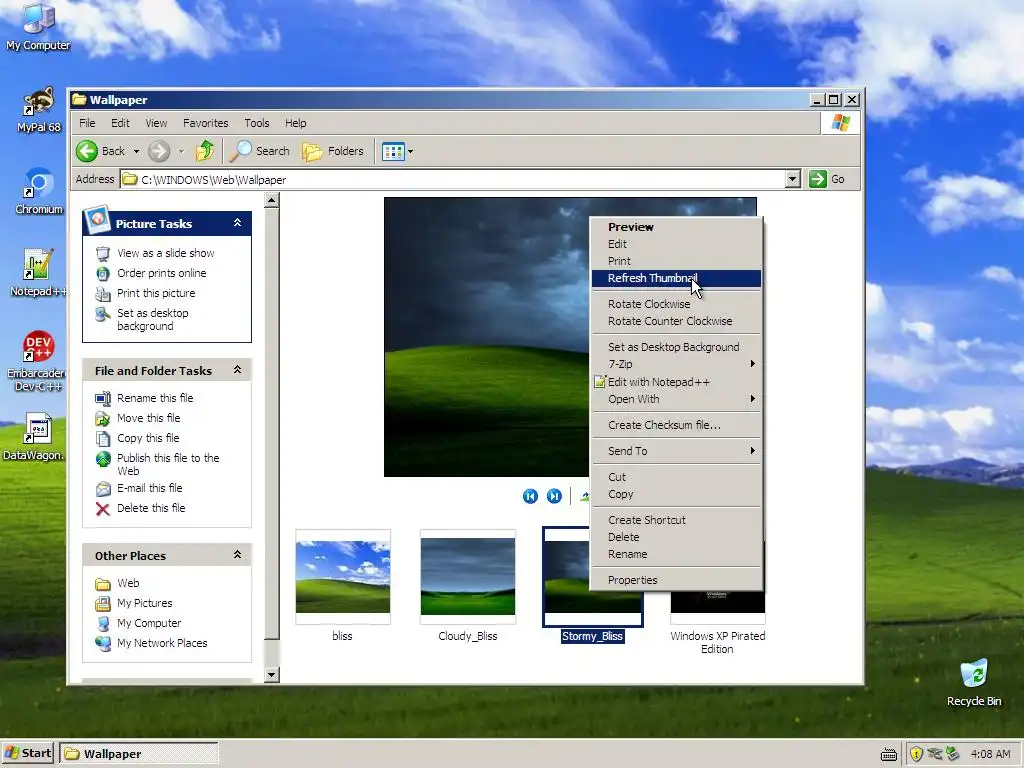The height and width of the screenshot is (768, 1024).
Task: Click Print this picture link
Action: (x=155, y=293)
